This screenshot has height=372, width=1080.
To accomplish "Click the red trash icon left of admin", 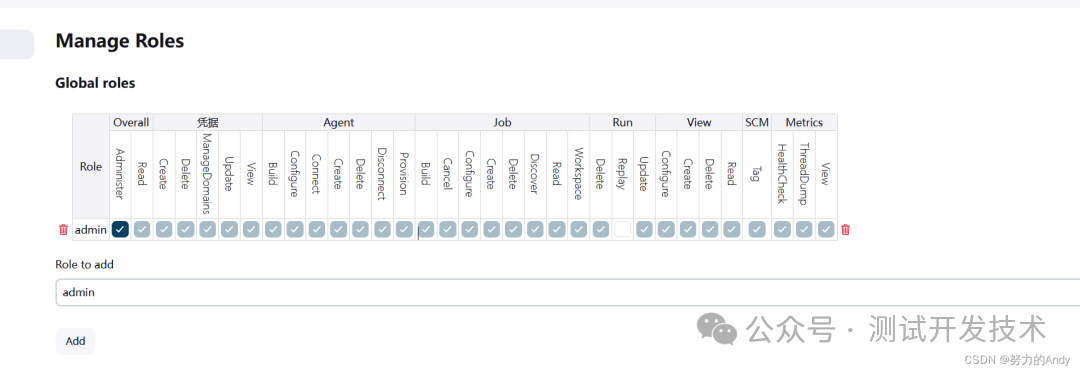I will click(x=63, y=229).
